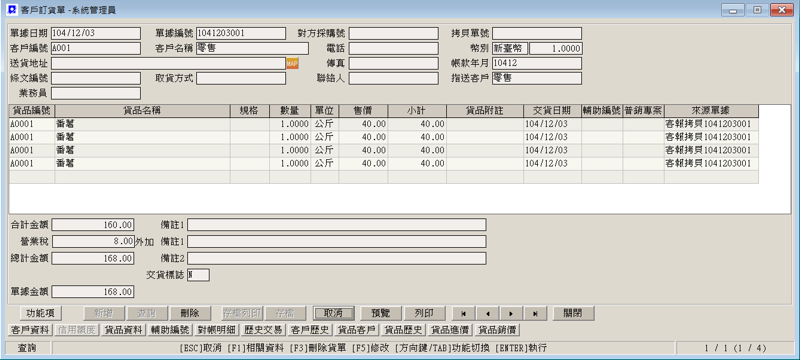Open 對帳明細 button
Screen dimensions: 800x360
217,330
